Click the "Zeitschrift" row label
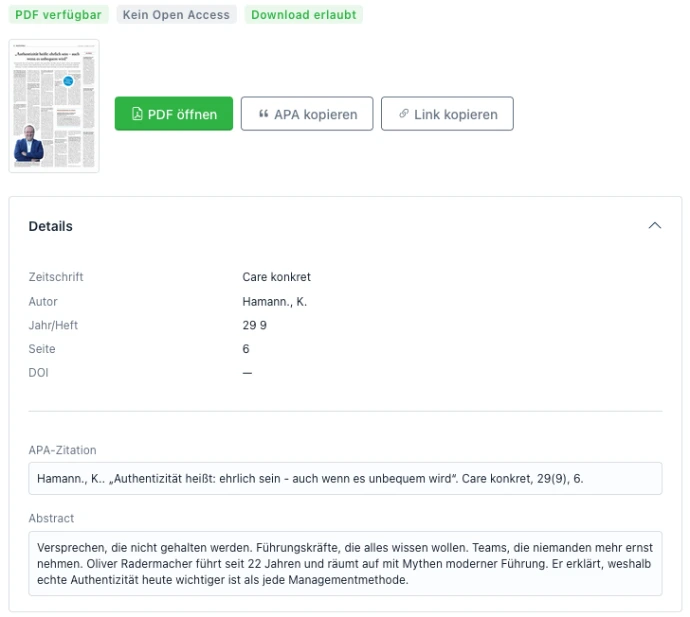Screen dimensions: 690x617 click(56, 277)
